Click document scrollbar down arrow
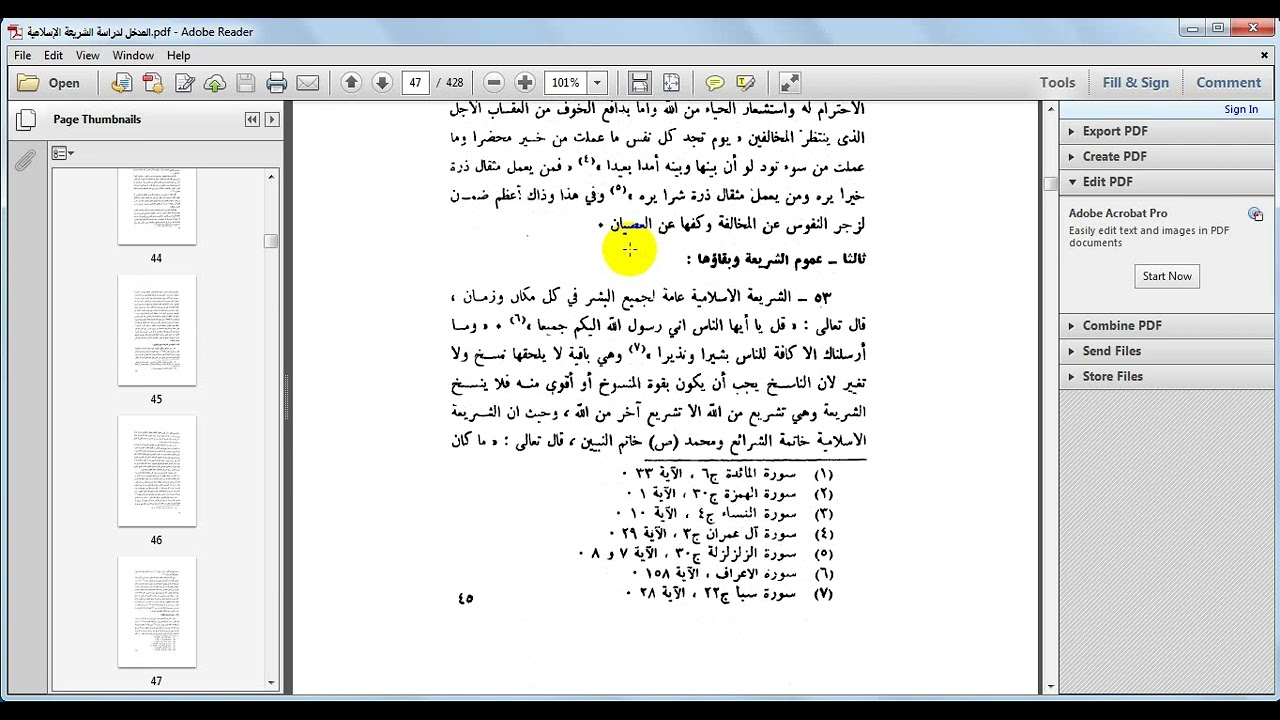1280x720 pixels. (x=1050, y=687)
